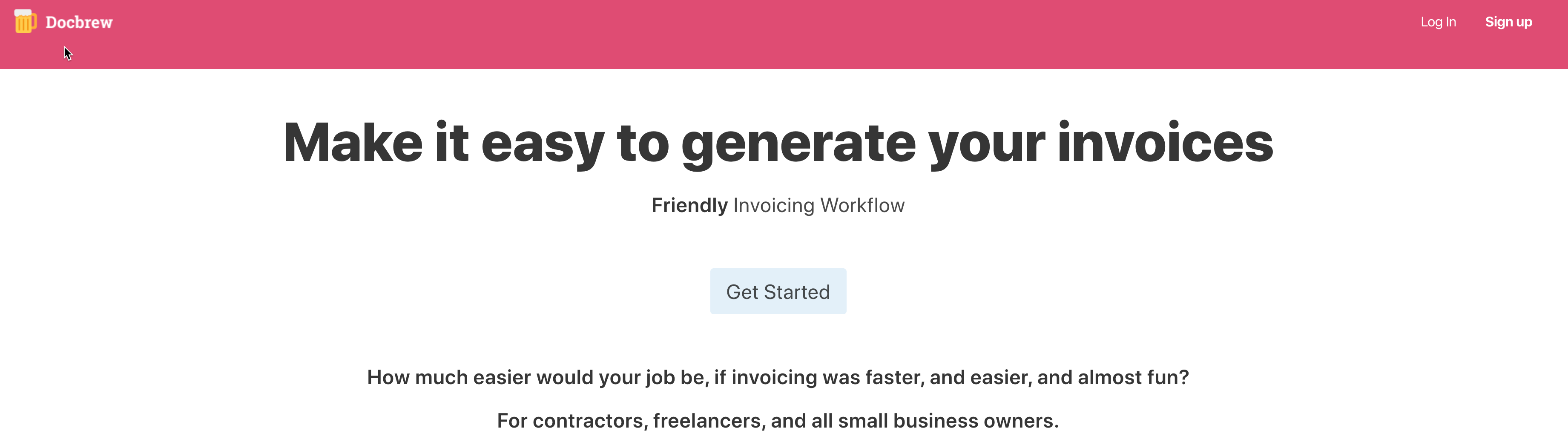The height and width of the screenshot is (448, 1568).
Task: Click the bold "Friendly" subtitle word
Action: (x=689, y=206)
